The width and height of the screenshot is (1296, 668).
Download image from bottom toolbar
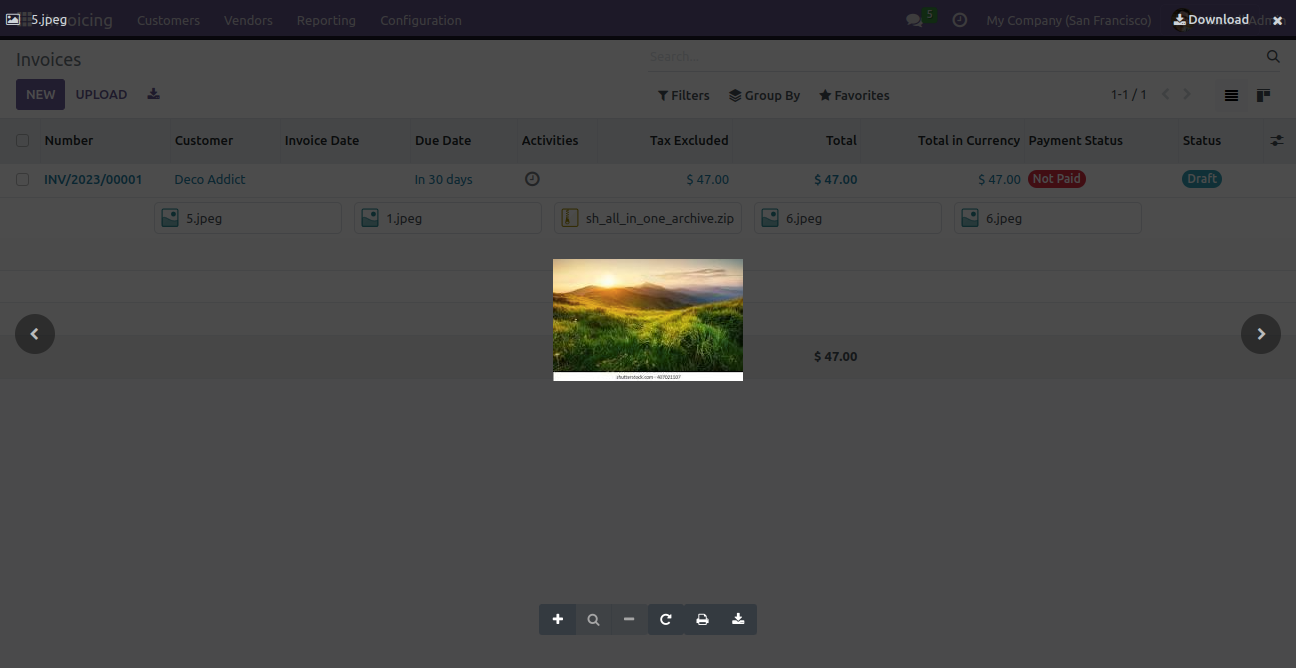(x=738, y=619)
